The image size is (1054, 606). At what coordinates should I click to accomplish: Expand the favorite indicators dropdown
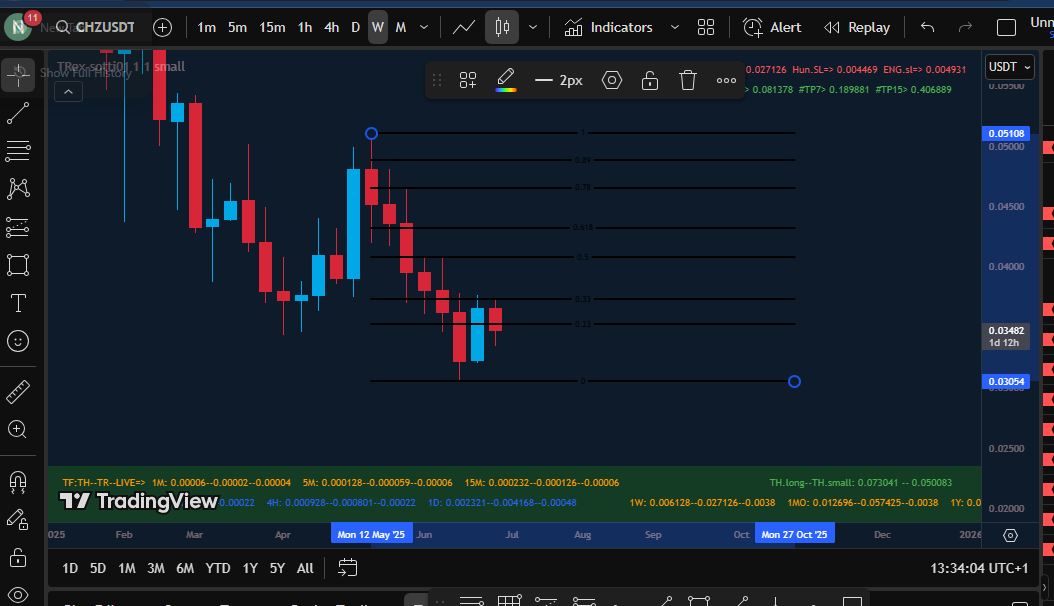675,28
